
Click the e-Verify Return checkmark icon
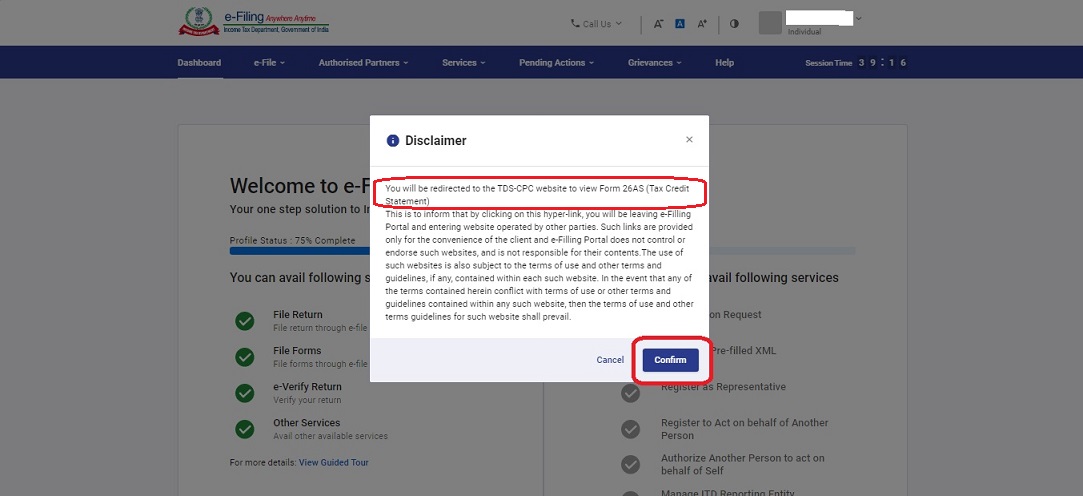pyautogui.click(x=244, y=393)
